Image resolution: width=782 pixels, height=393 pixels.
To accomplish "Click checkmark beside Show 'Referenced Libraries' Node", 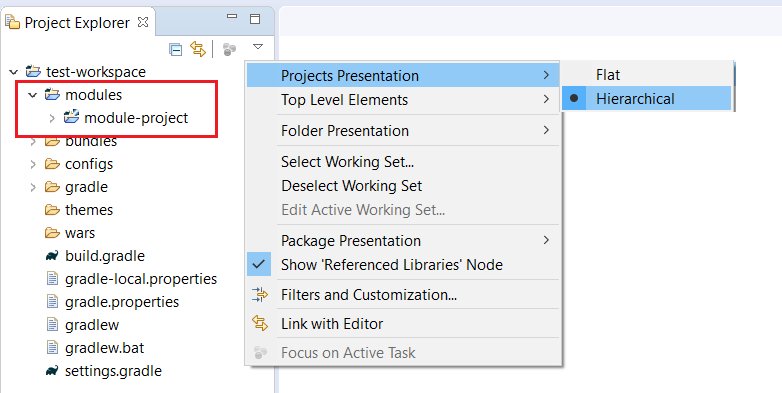I will point(259,264).
